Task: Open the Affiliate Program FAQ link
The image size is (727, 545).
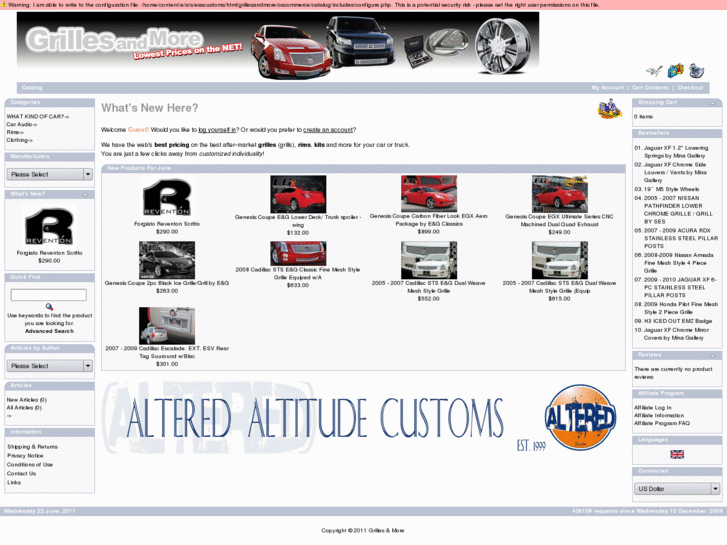Action: click(662, 423)
